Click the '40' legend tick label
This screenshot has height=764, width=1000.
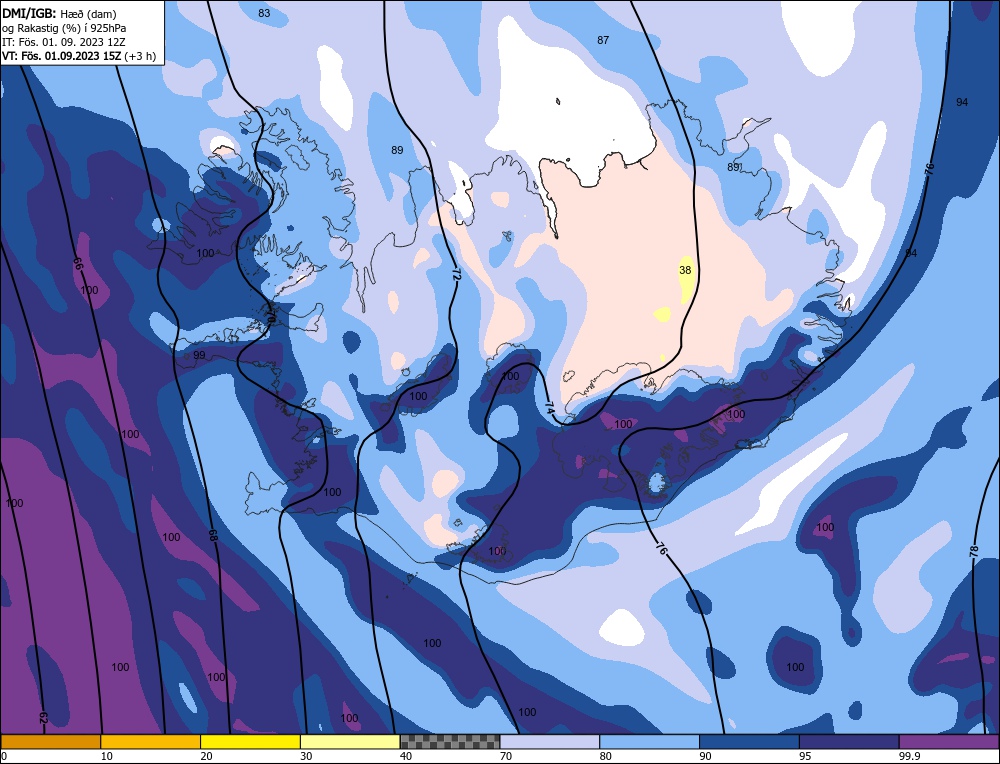pyautogui.click(x=406, y=756)
